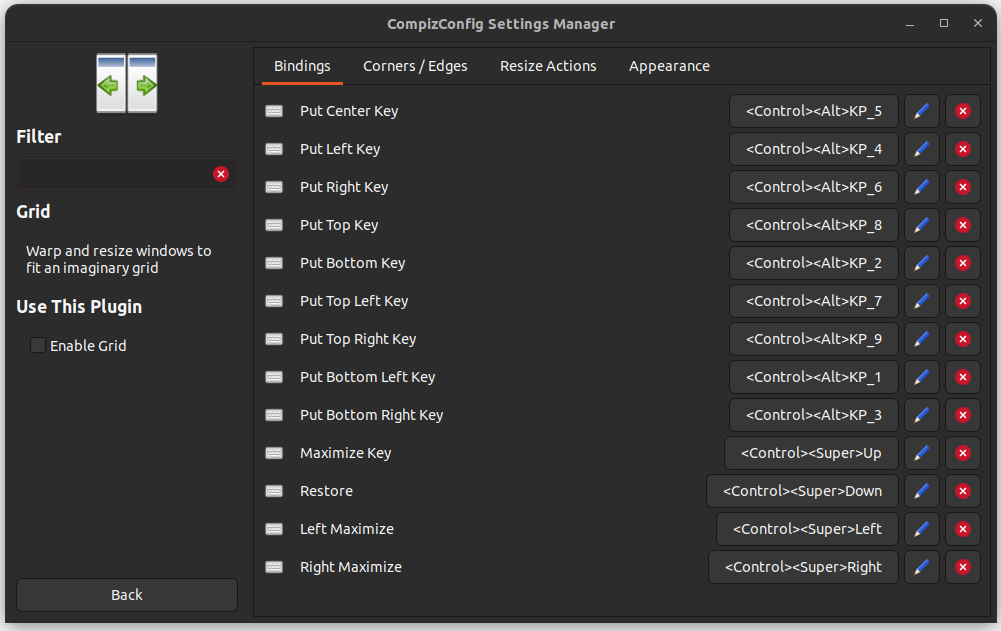
Task: Edit Left Maximize pencil icon
Action: pyautogui.click(x=922, y=529)
